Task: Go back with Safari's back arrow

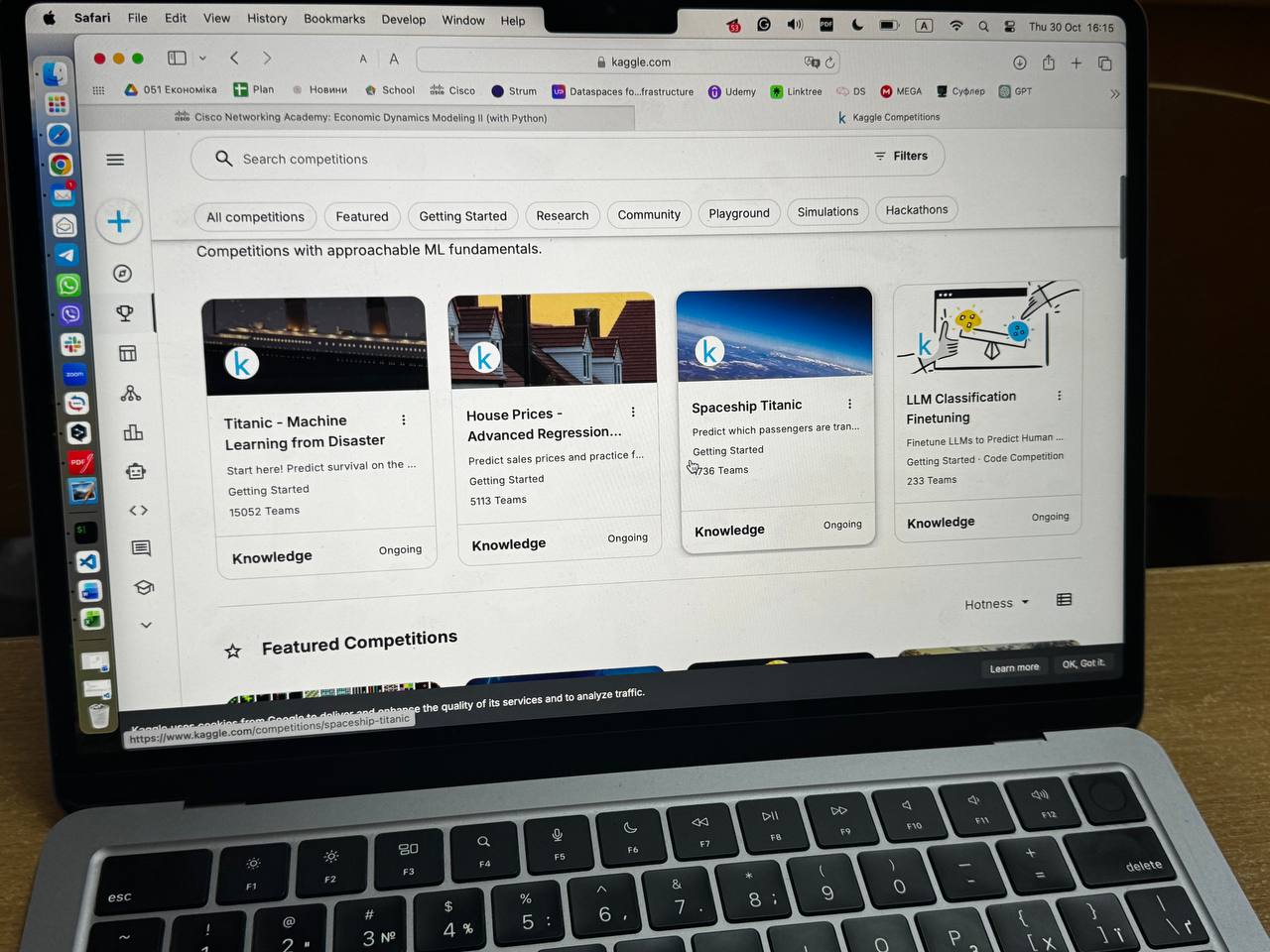Action: coord(234,59)
